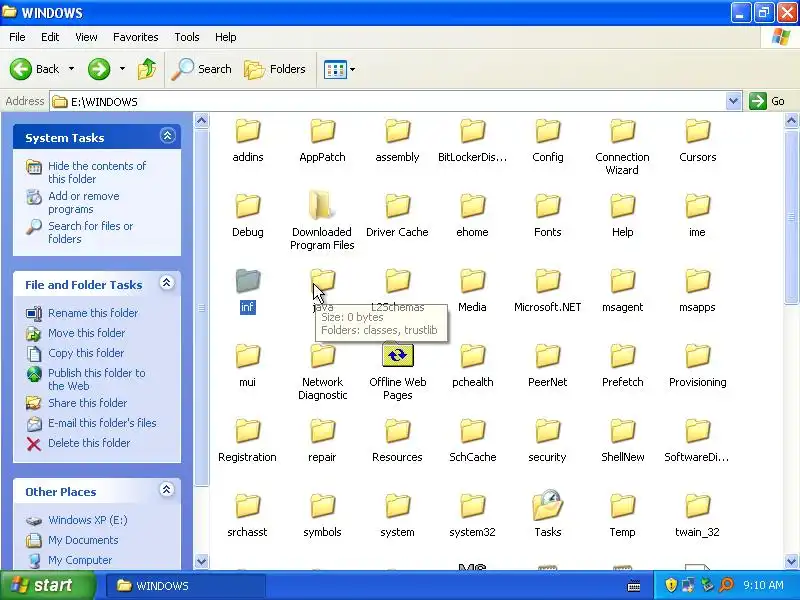Click Search for files or folders
800x600 pixels.
coord(90,232)
